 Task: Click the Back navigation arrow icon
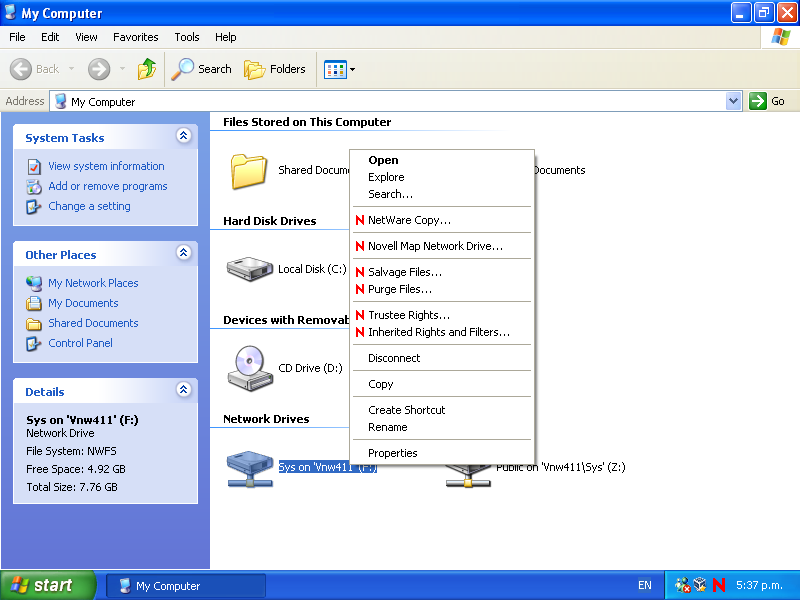(21, 69)
